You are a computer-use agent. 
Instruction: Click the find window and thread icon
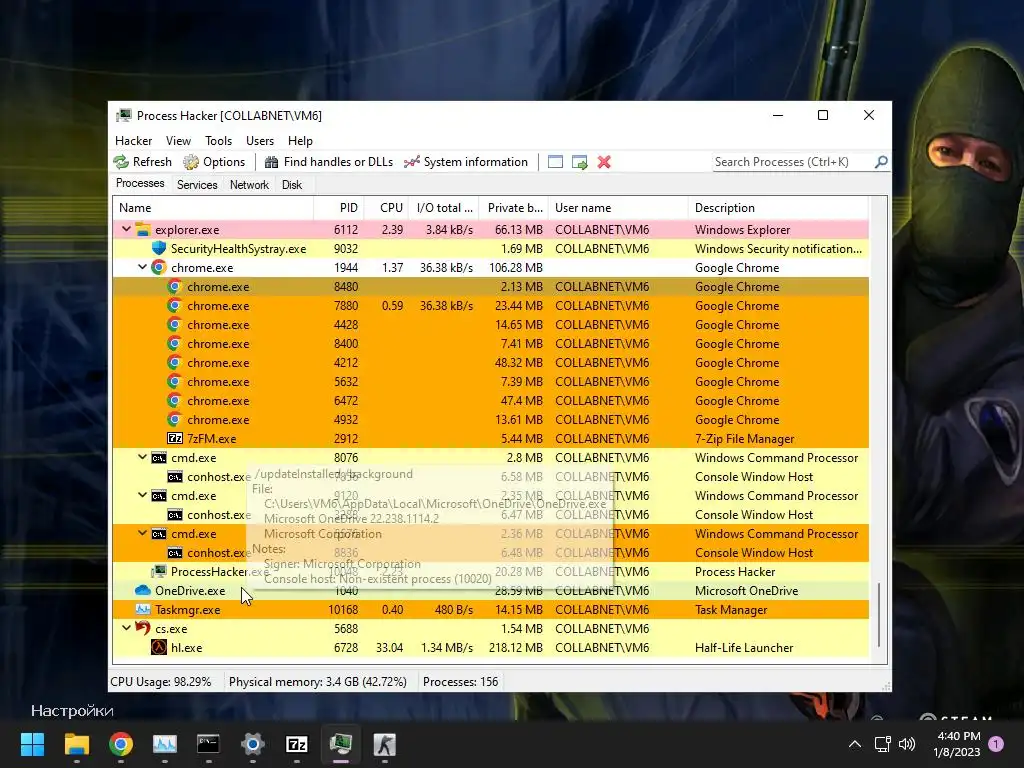pos(579,162)
